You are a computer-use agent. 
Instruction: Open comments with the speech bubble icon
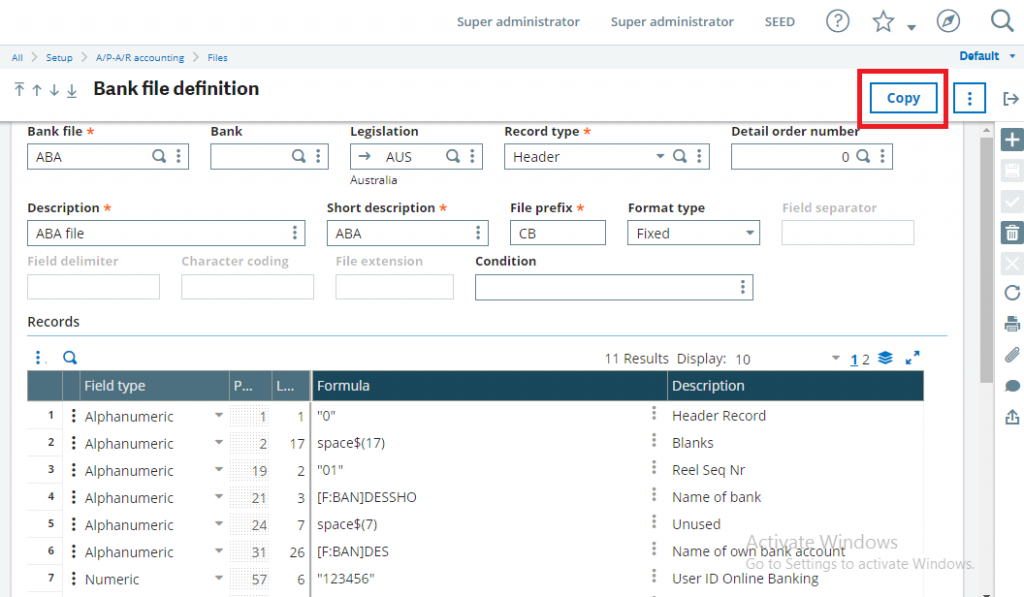pos(1011,386)
